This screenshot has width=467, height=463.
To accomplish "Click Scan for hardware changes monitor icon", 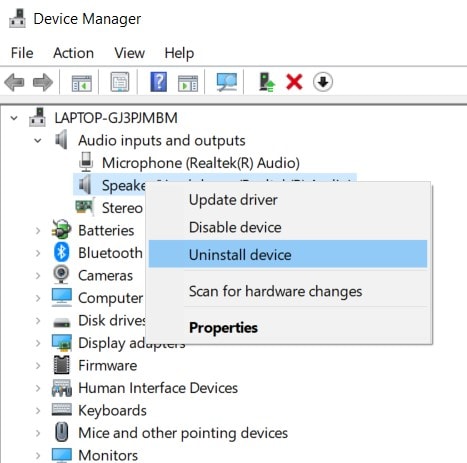I will 227,82.
